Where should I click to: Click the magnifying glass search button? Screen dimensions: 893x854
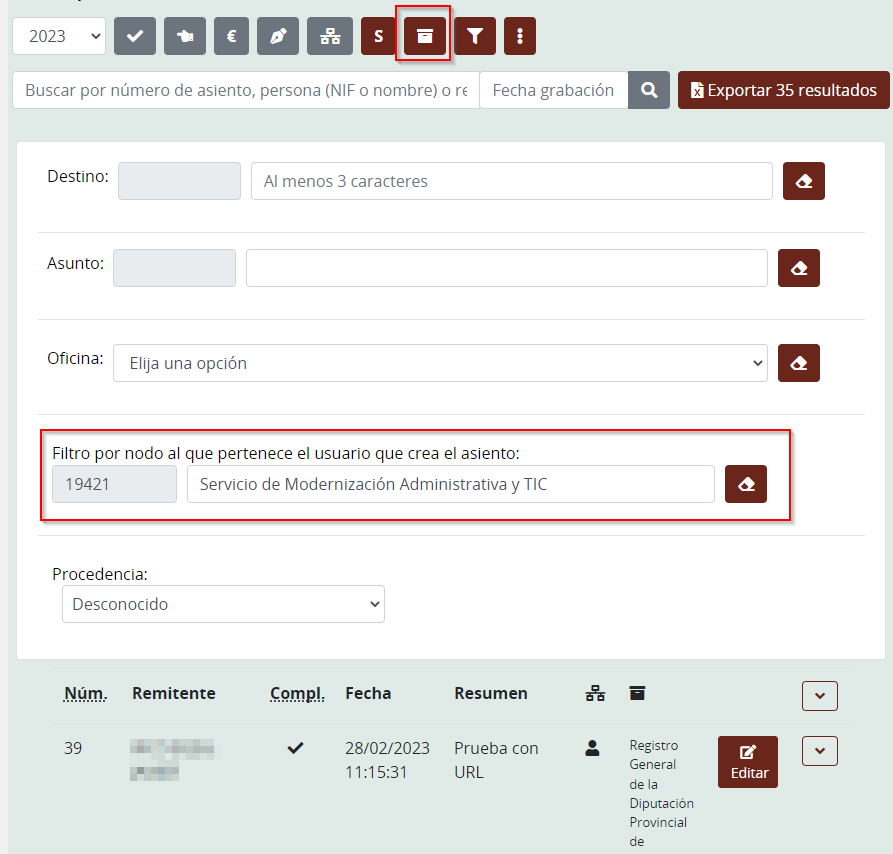pyautogui.click(x=649, y=90)
